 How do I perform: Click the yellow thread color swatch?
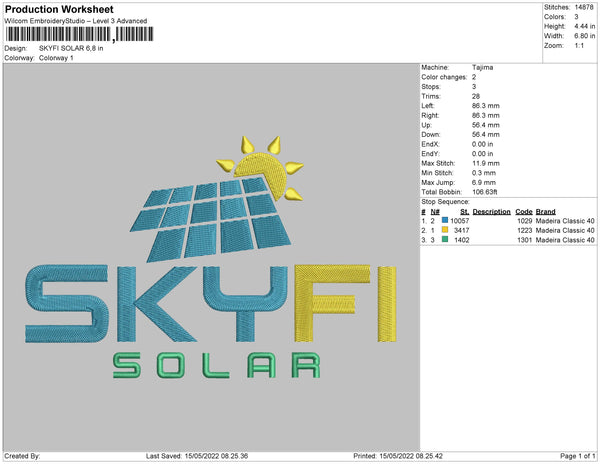(444, 230)
